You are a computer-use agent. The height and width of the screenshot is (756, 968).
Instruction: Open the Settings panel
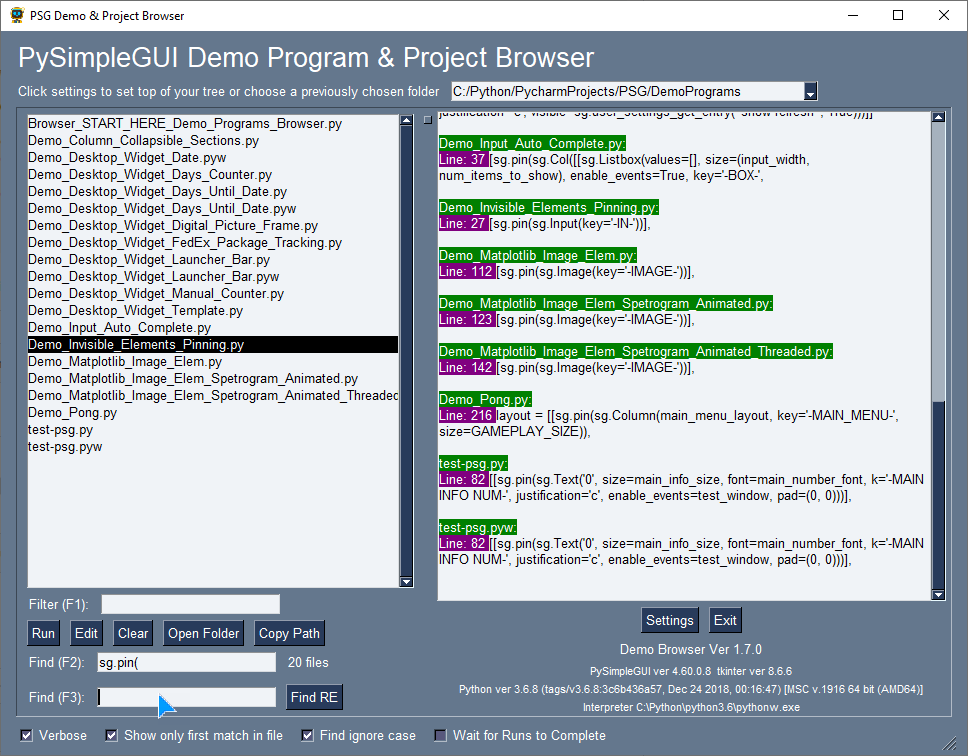[x=670, y=620]
